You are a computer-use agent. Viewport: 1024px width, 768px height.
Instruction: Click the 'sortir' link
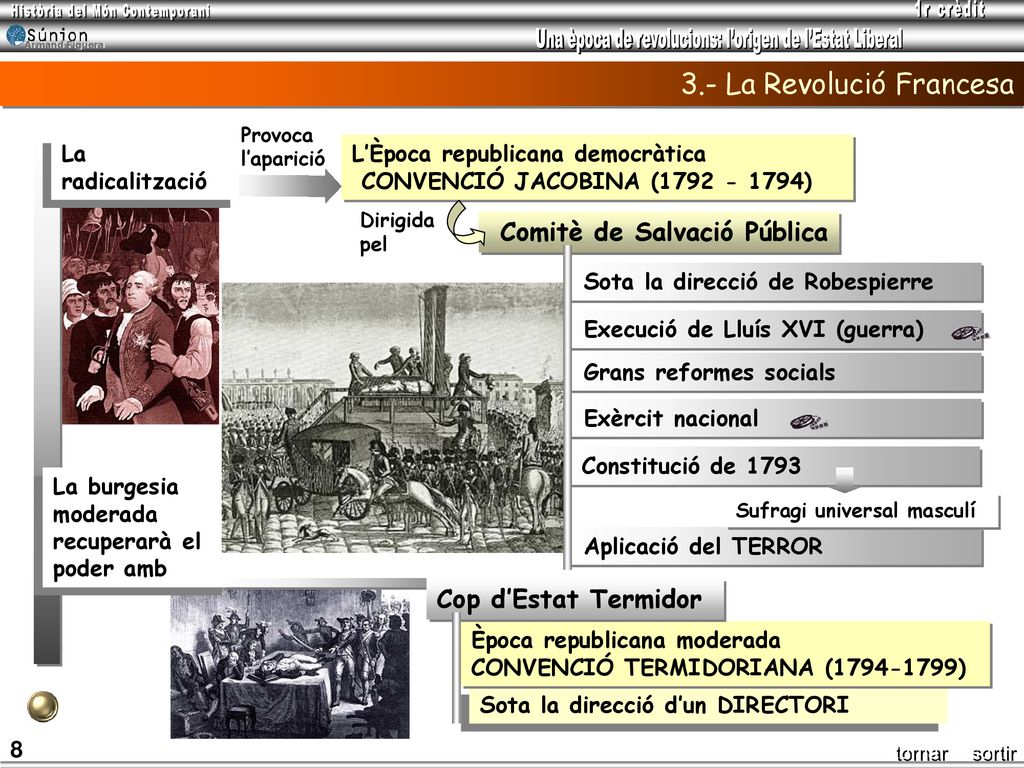993,754
